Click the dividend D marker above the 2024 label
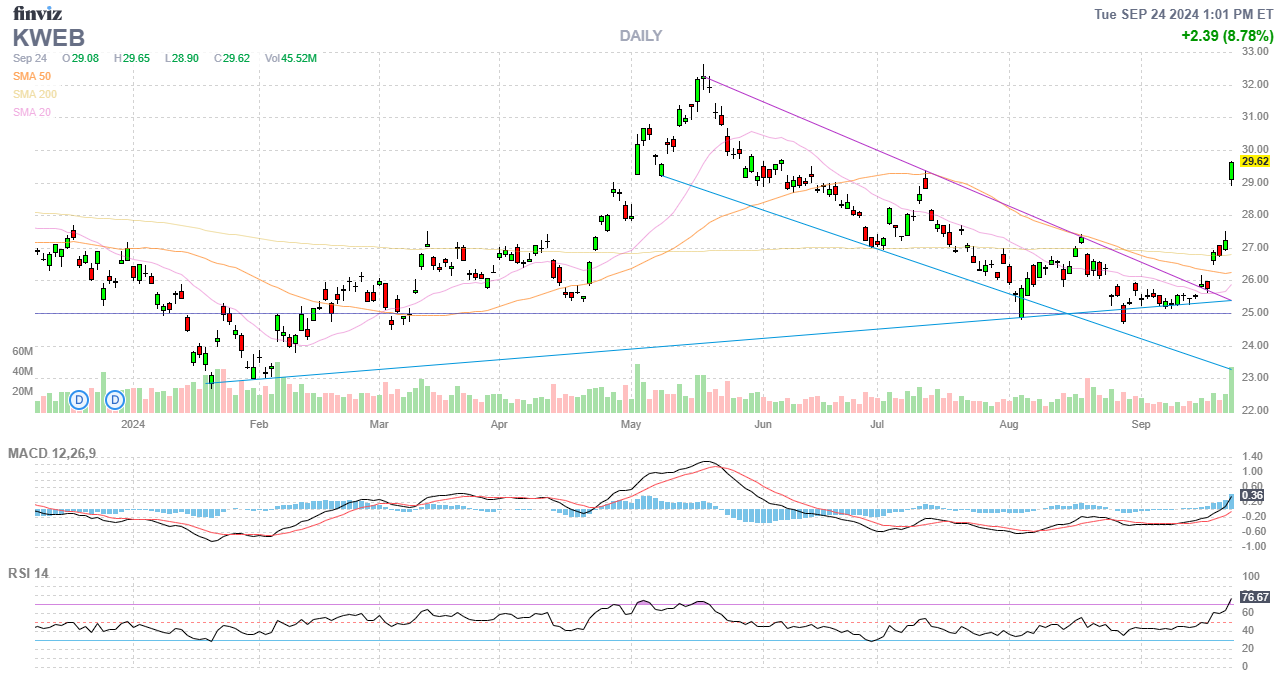 pos(115,400)
